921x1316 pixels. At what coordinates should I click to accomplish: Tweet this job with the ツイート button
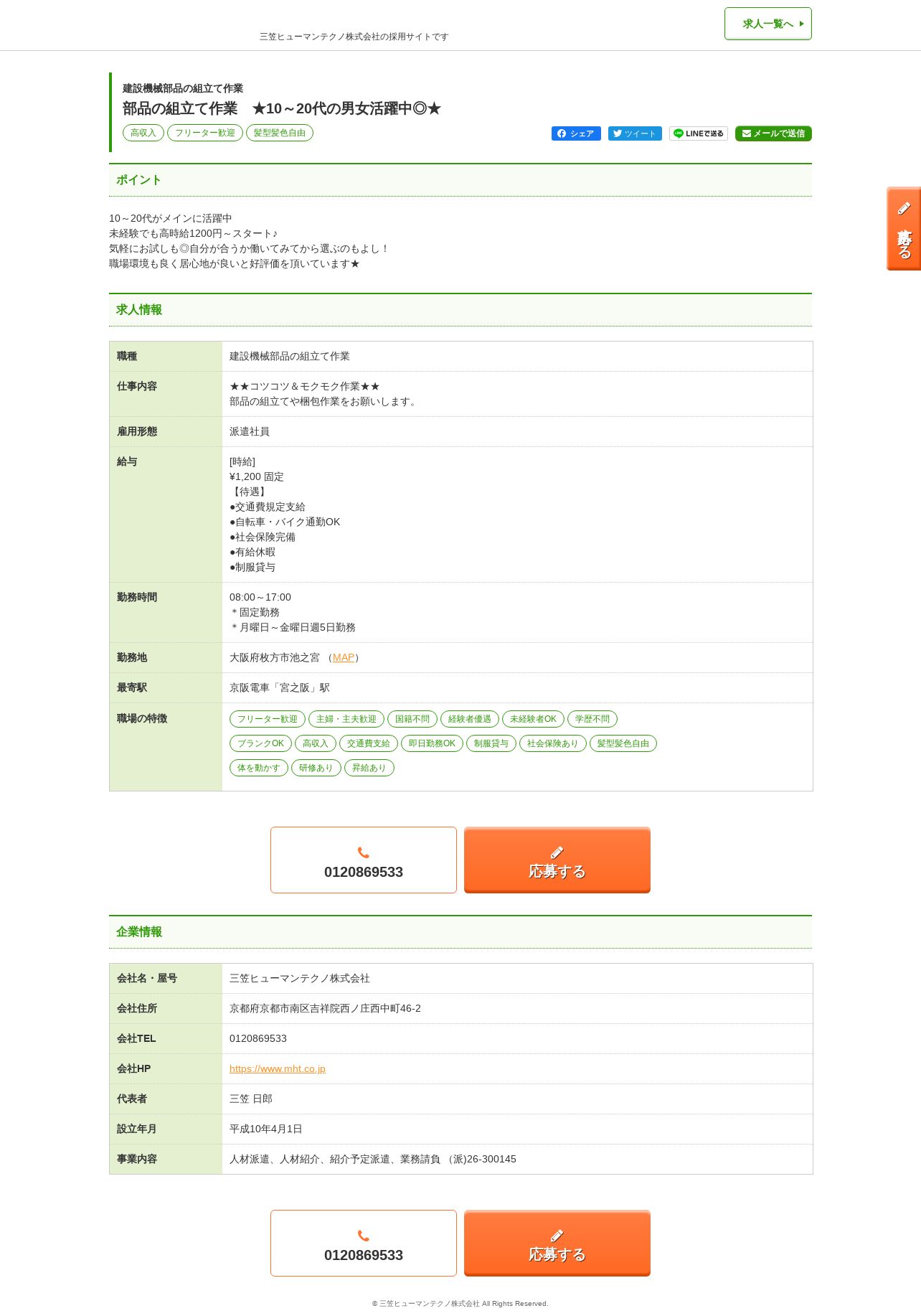point(635,133)
